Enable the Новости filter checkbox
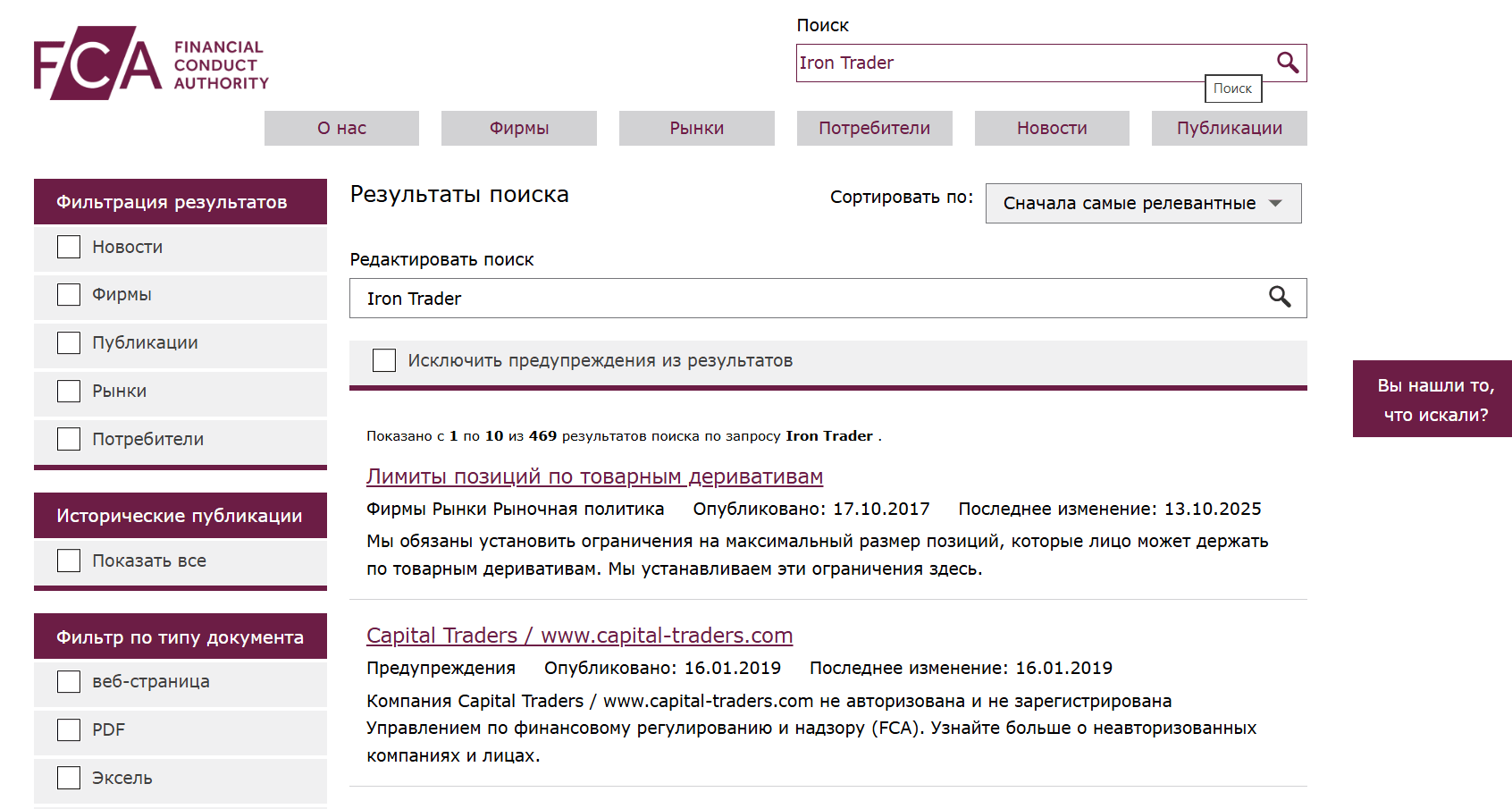 coord(69,246)
